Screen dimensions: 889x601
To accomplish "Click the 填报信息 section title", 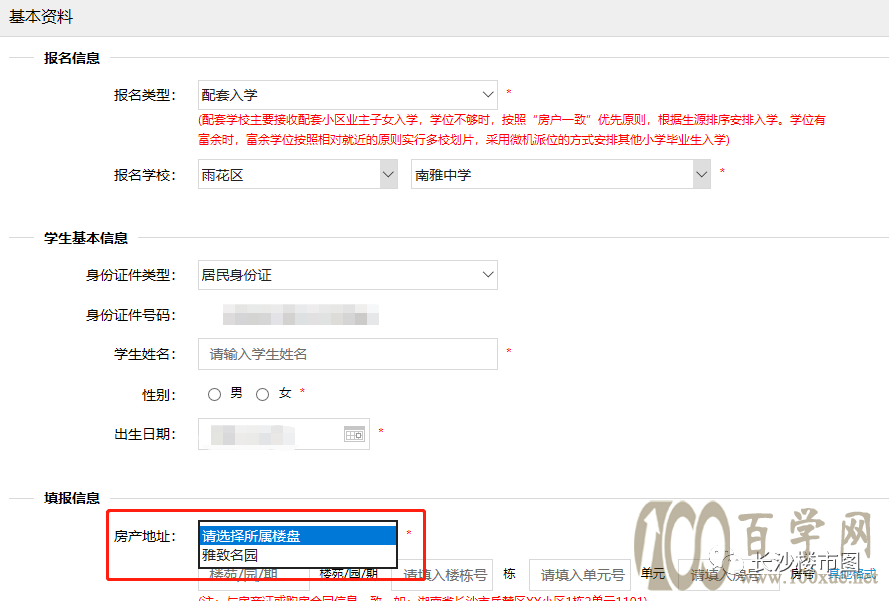I will click(x=72, y=498).
